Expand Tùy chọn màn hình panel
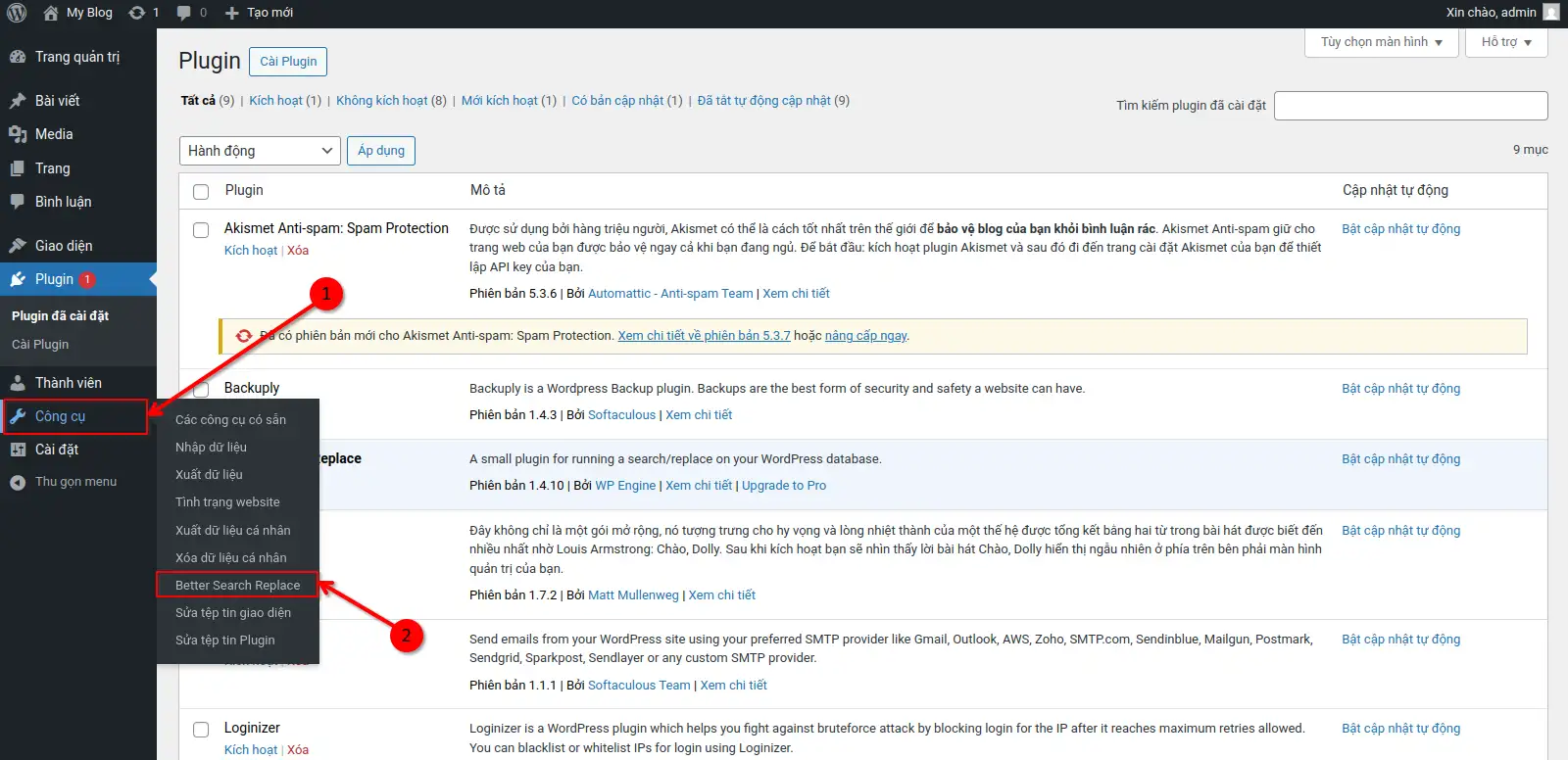 pyautogui.click(x=1382, y=42)
